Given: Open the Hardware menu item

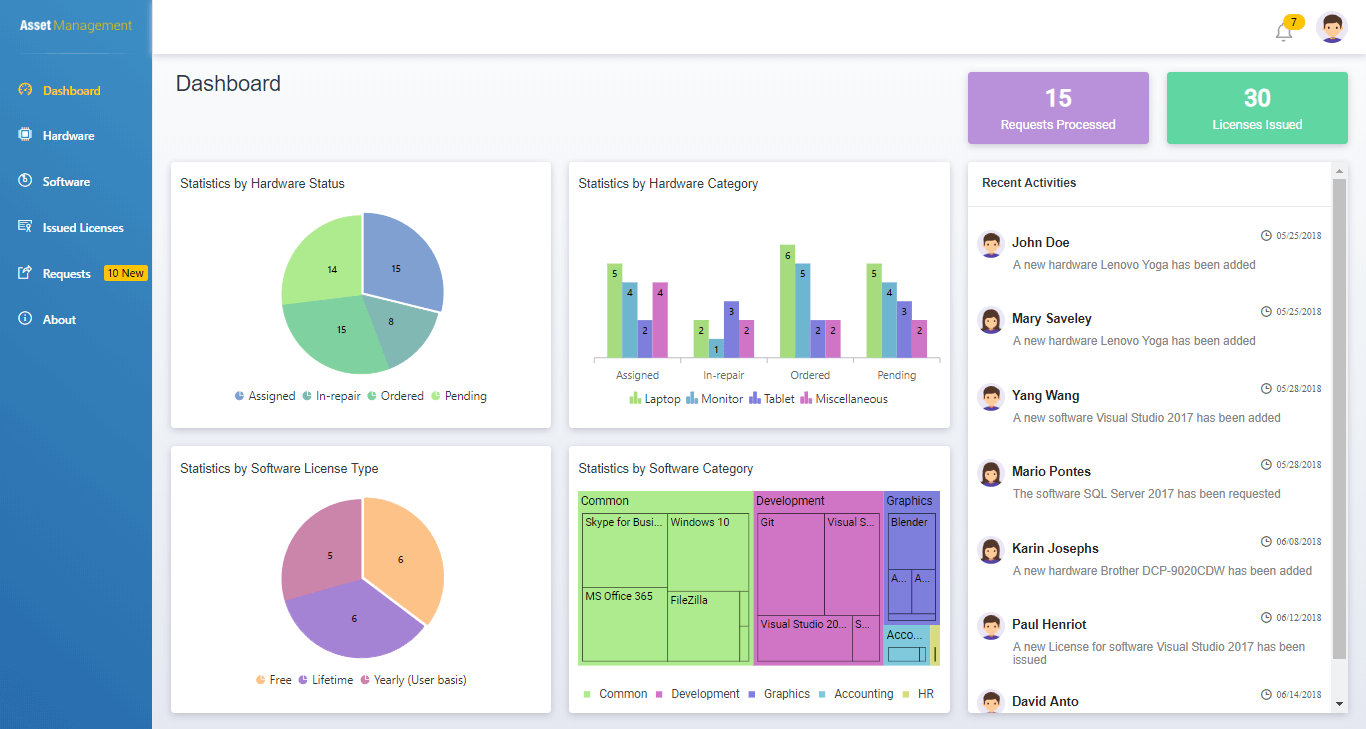Looking at the screenshot, I should coord(68,136).
